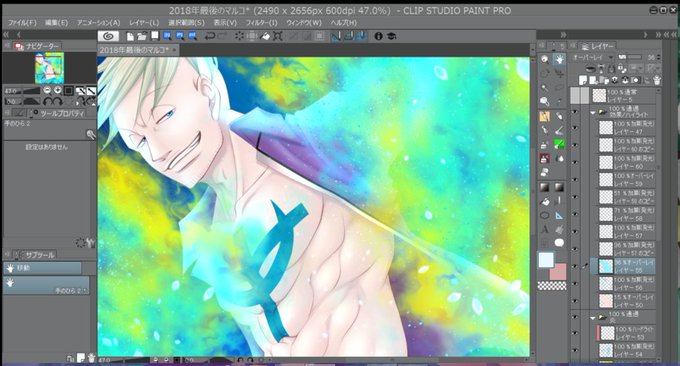Image resolution: width=680 pixels, height=366 pixels.
Task: Toggle visibility of layer レイヤー 50
Action: click(575, 301)
